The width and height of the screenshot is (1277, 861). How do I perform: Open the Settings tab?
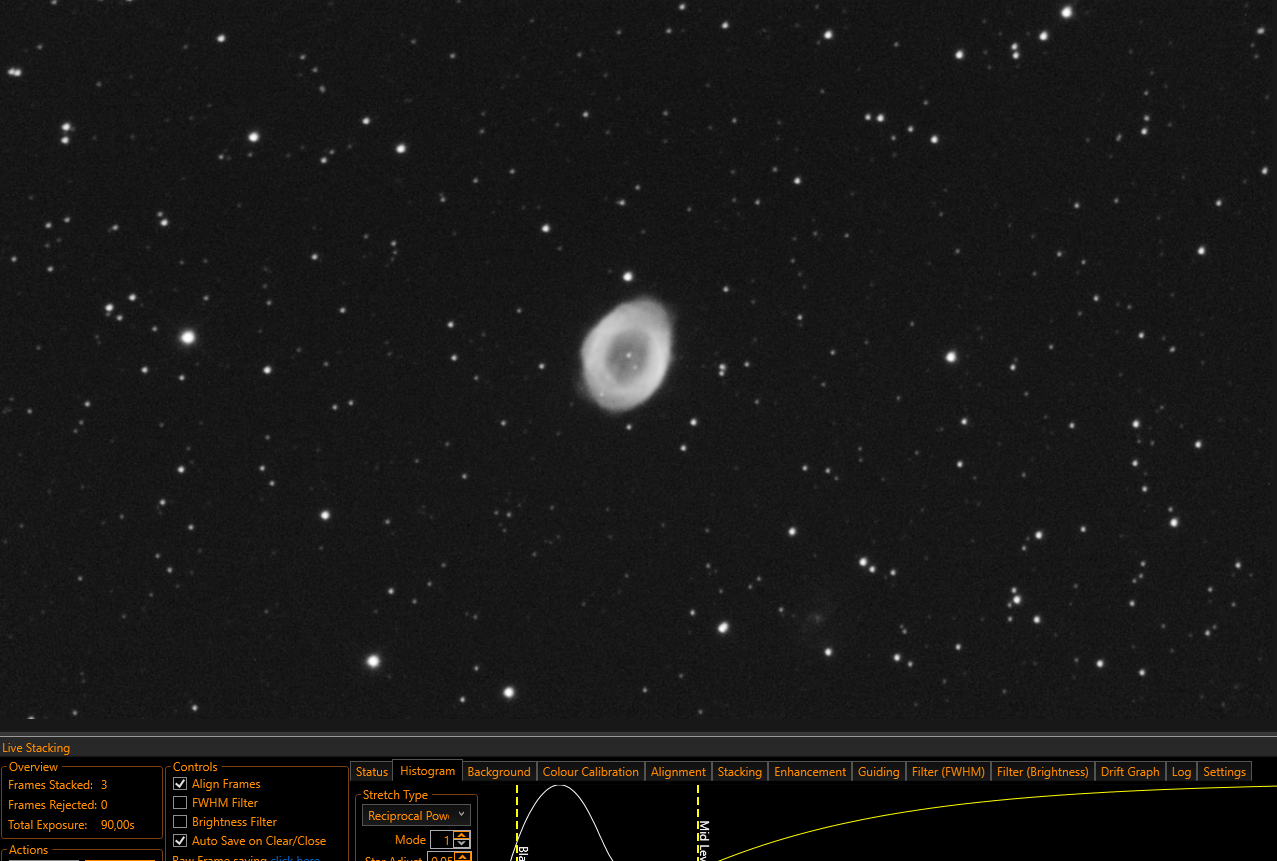point(1224,772)
